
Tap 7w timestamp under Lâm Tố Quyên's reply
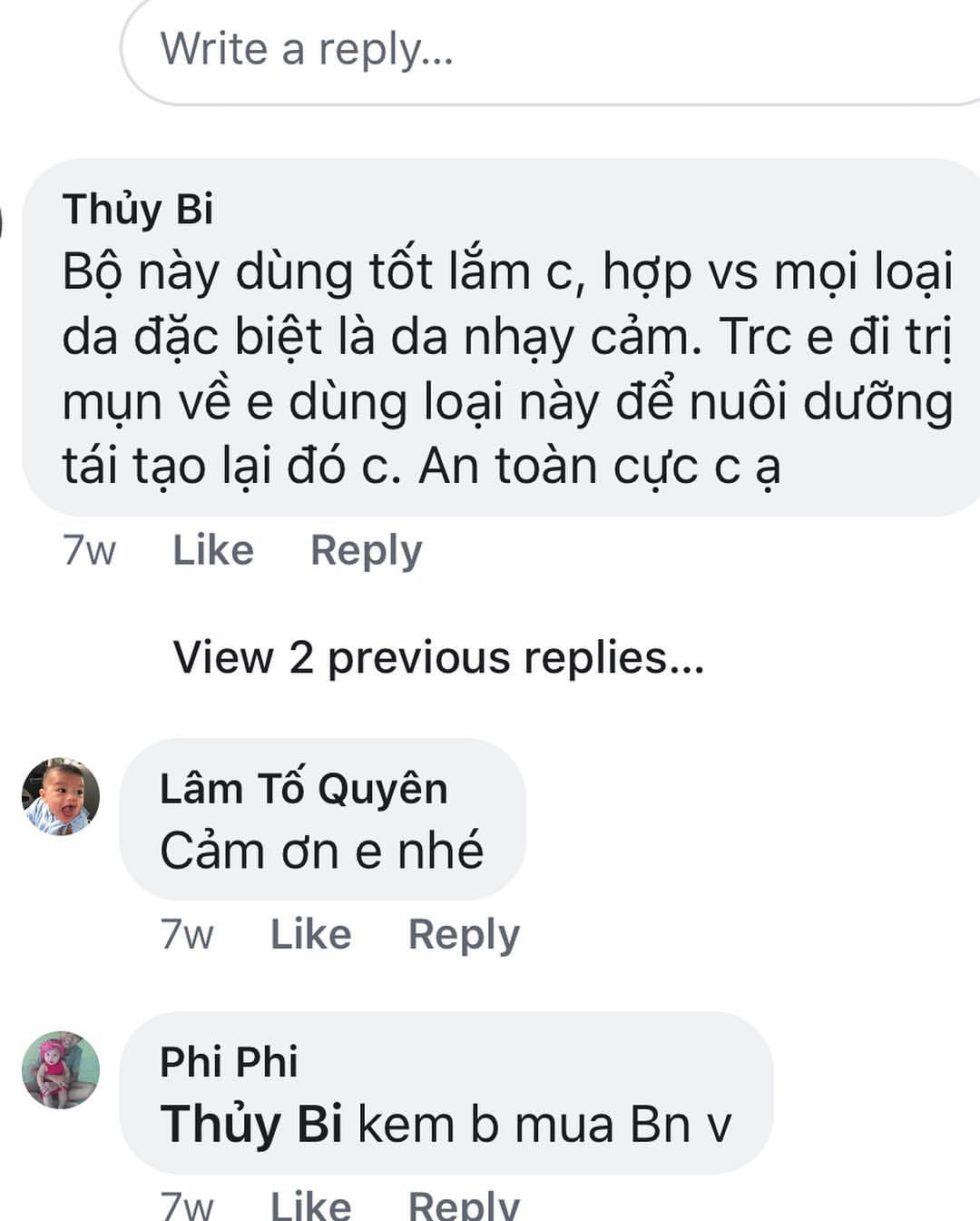point(187,934)
